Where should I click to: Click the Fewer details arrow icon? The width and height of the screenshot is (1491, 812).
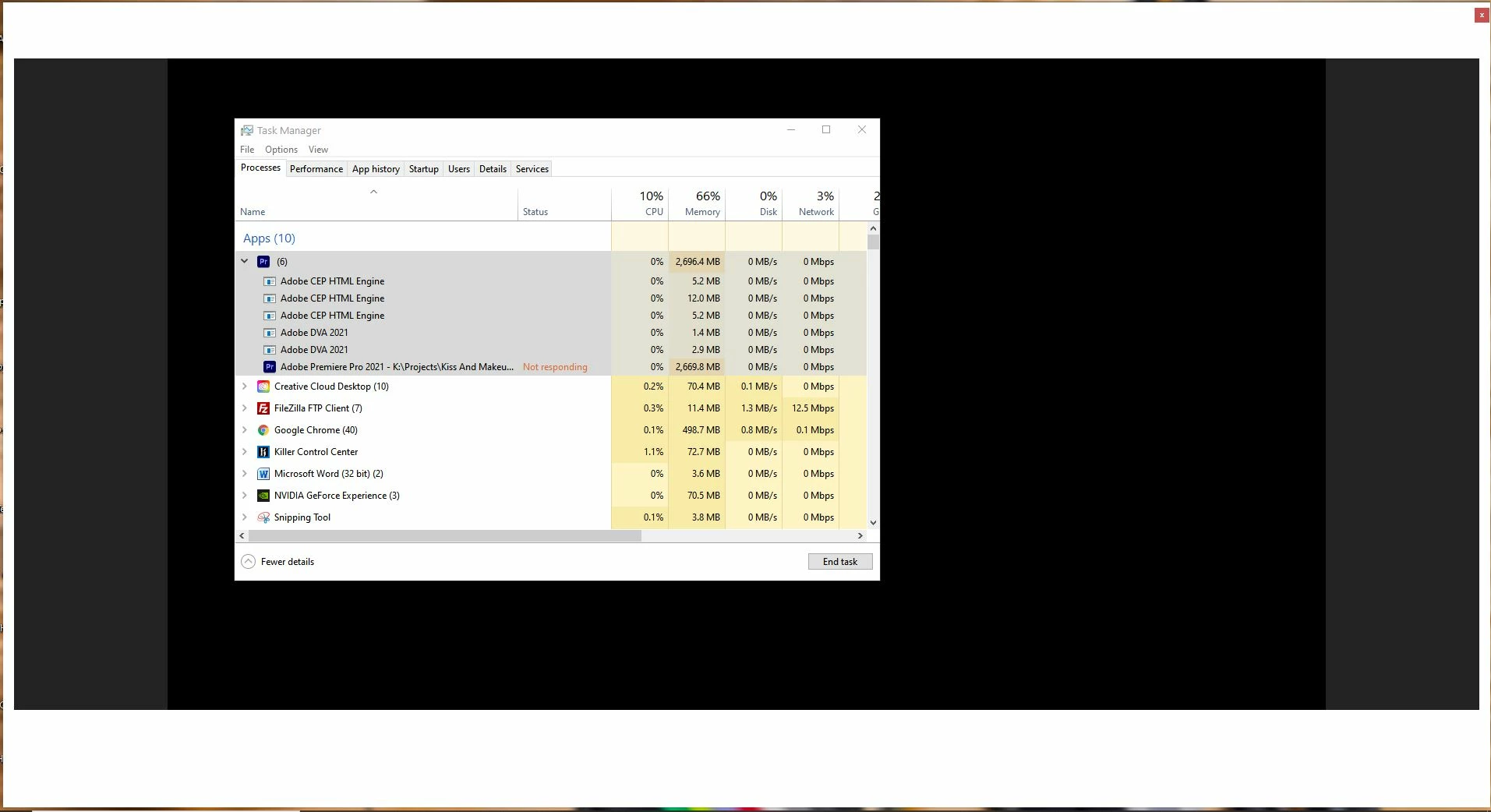pos(248,562)
